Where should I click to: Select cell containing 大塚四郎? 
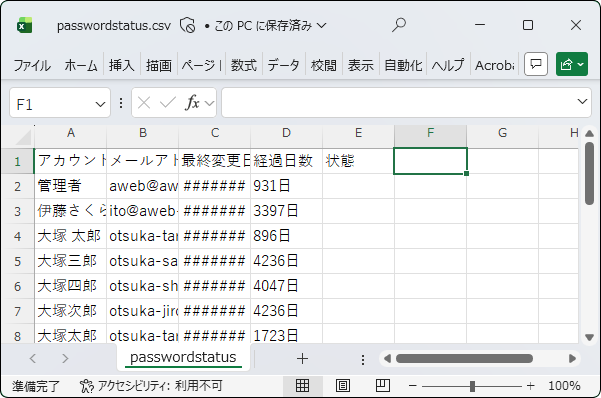(x=71, y=286)
